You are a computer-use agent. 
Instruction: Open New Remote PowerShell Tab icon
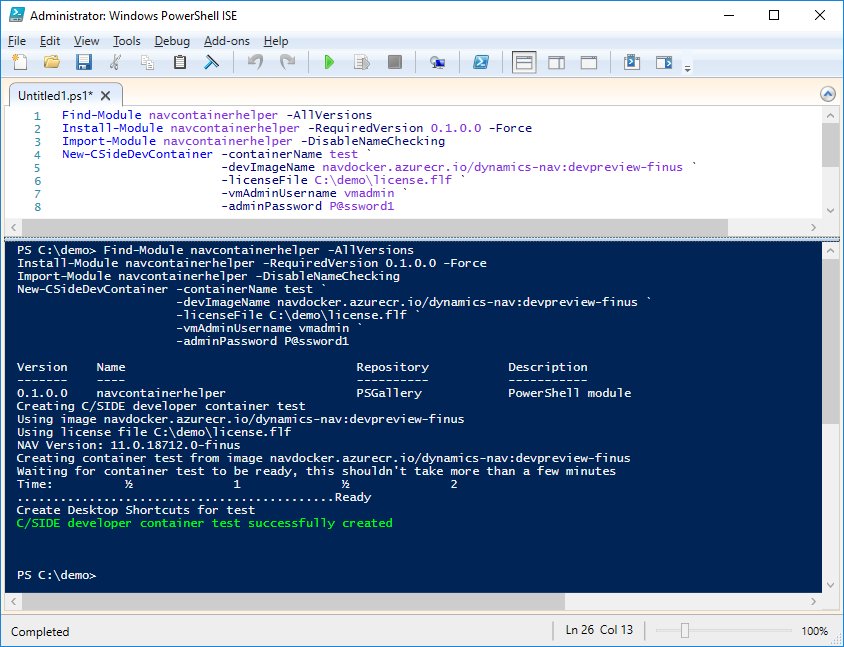pyautogui.click(x=437, y=62)
